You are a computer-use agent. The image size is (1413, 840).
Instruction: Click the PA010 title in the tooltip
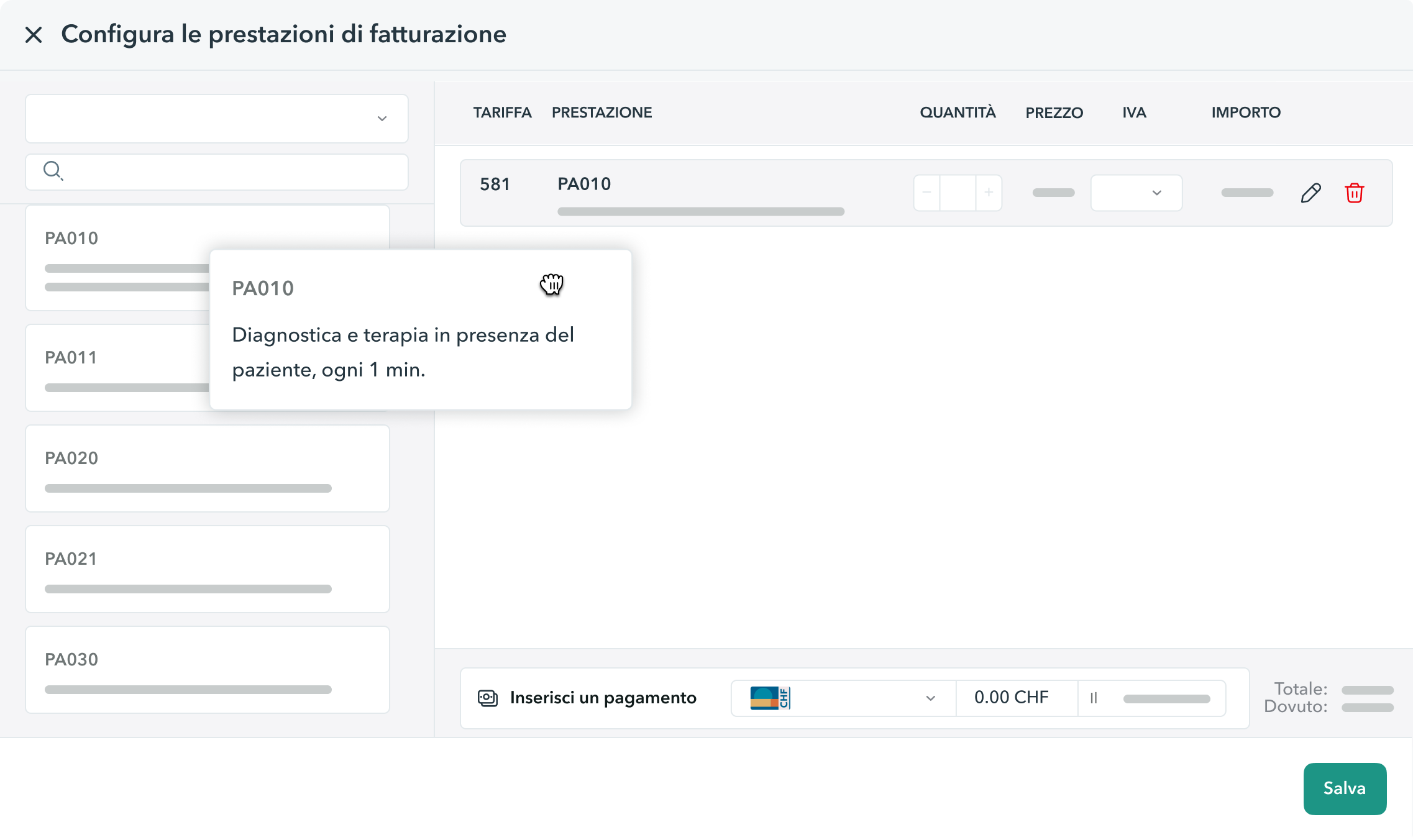263,288
